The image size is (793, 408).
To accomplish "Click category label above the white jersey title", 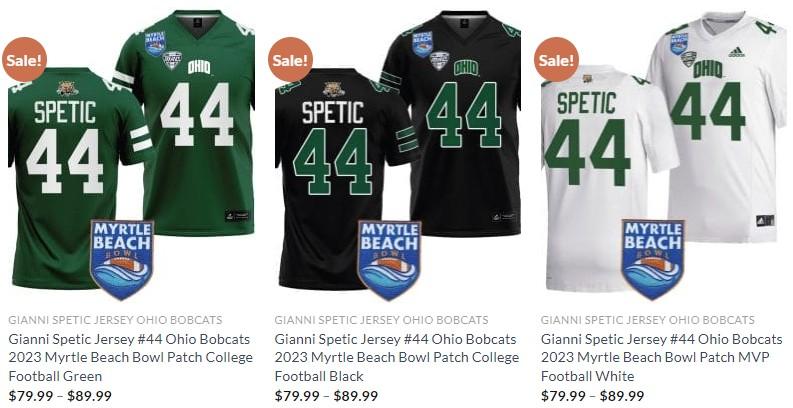I will pos(648,320).
